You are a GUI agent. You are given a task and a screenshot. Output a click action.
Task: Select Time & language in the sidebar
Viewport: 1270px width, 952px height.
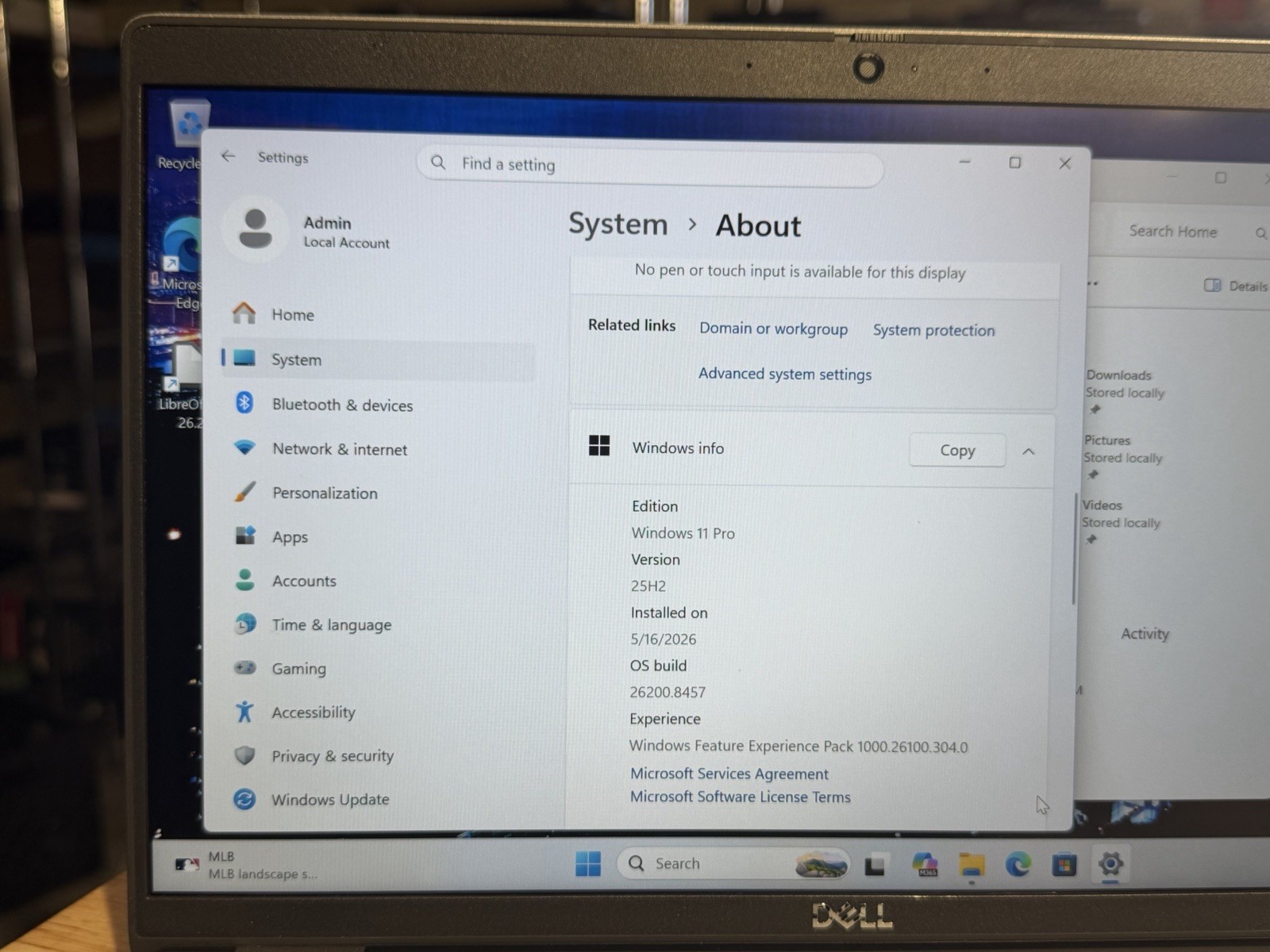(x=379, y=624)
